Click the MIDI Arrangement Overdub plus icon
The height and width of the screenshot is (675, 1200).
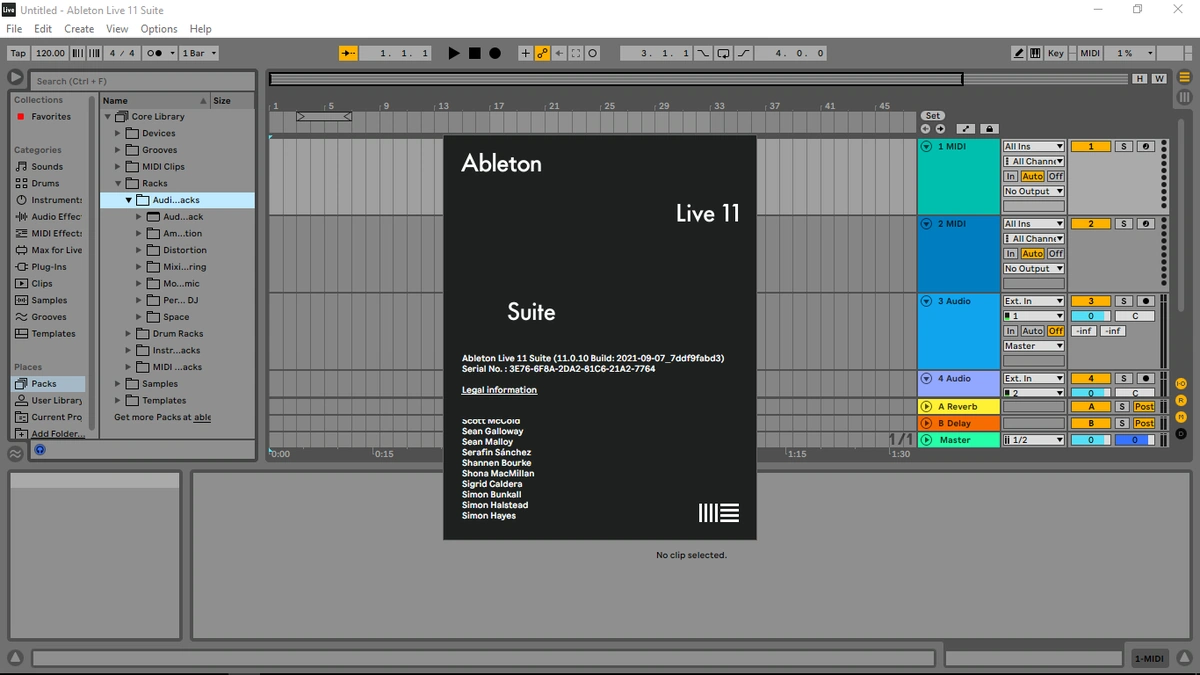(525, 53)
